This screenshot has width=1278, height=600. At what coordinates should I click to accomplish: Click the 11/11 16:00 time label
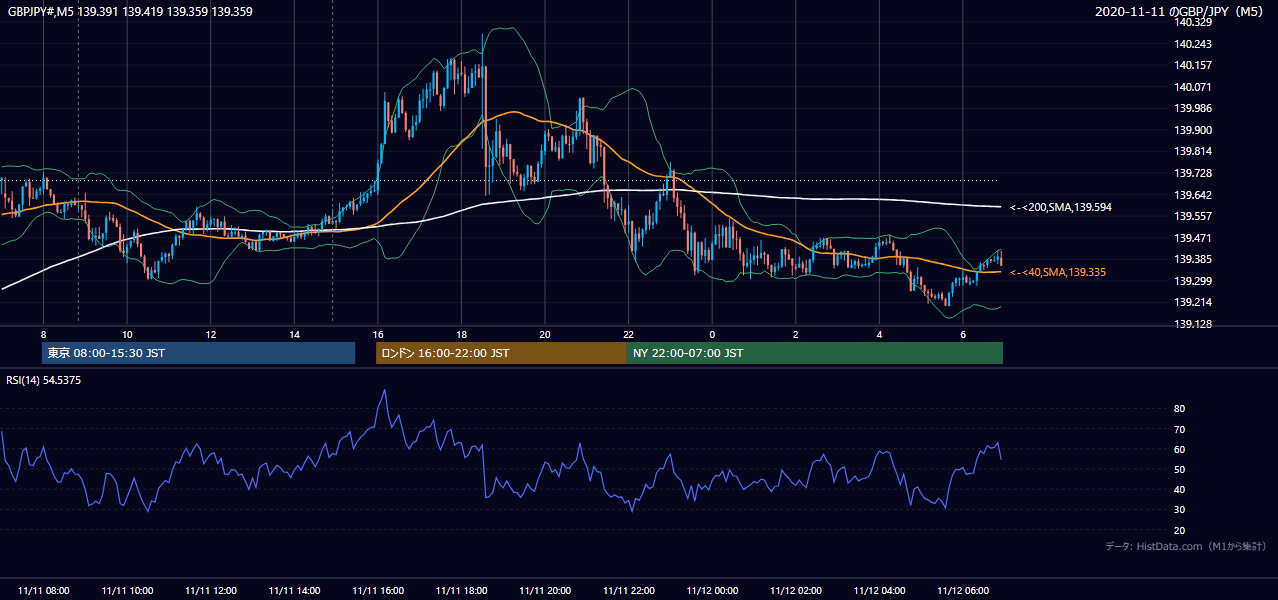(x=378, y=591)
